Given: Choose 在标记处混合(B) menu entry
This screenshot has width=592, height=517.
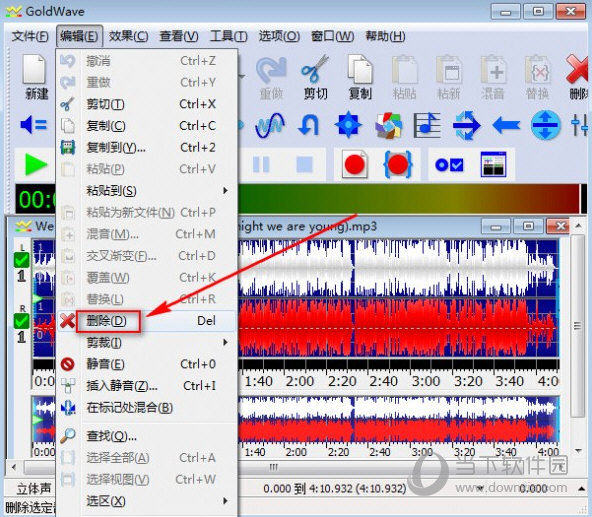Looking at the screenshot, I should (x=147, y=407).
